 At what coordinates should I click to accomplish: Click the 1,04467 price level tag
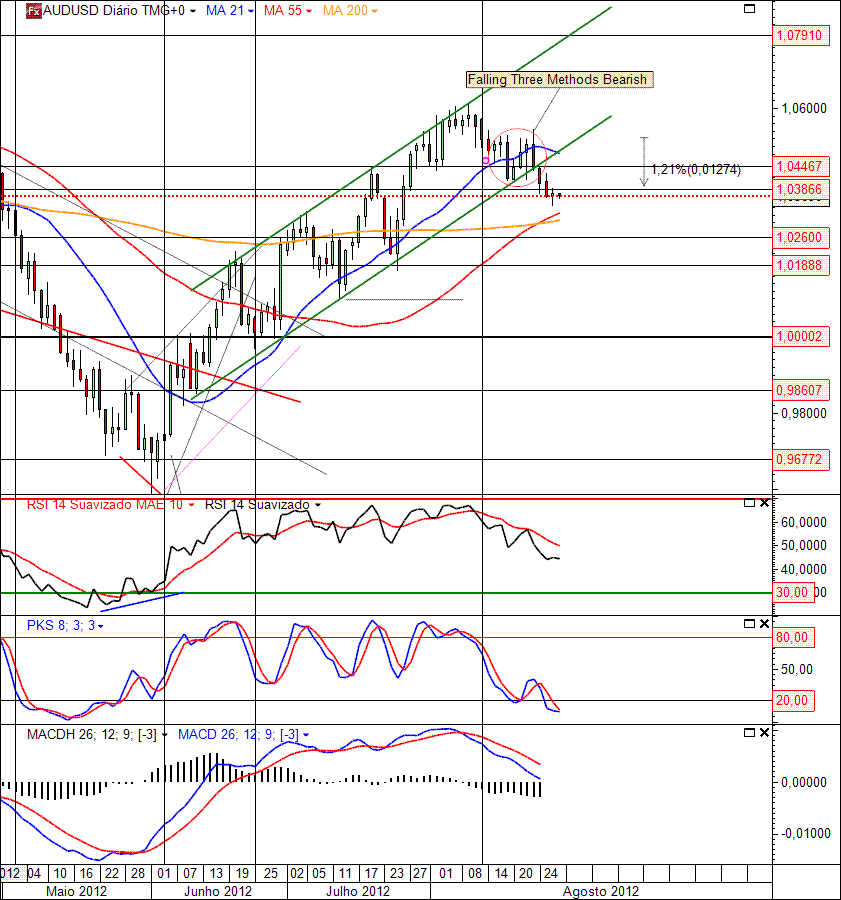(801, 166)
